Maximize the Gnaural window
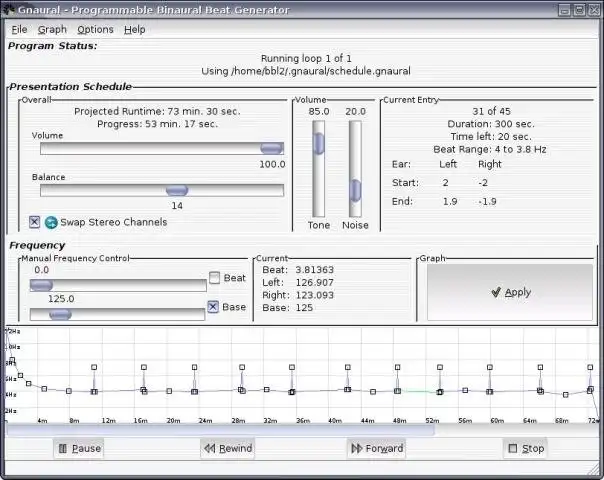604x480 pixels. [x=579, y=10]
